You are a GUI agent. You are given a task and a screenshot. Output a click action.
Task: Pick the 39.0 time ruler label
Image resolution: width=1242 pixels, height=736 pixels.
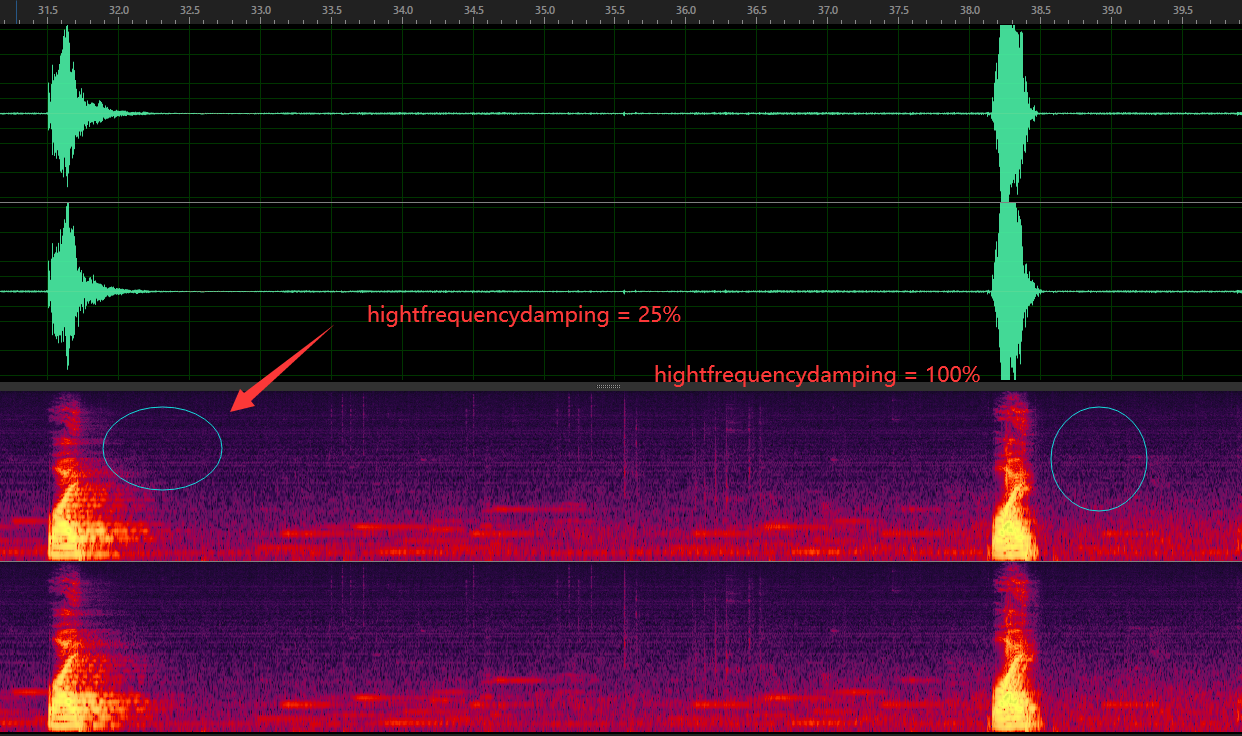pos(1112,10)
